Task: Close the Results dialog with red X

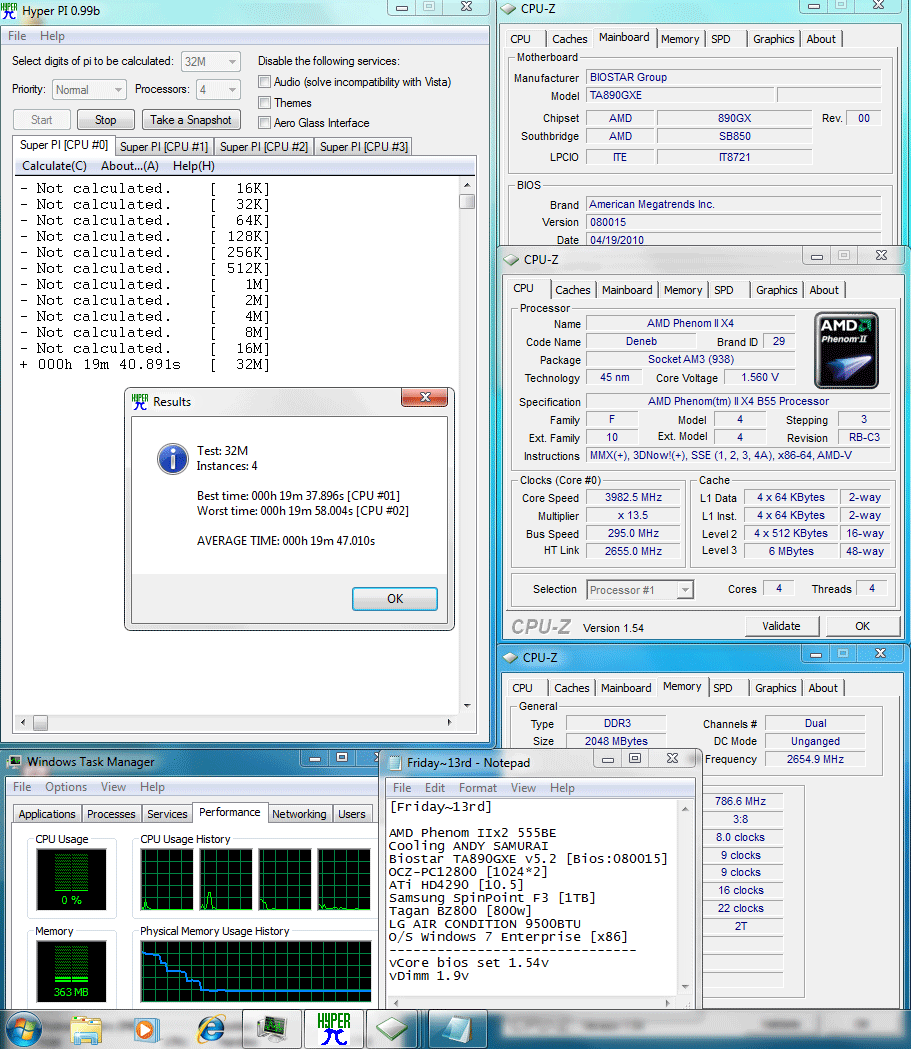Action: (x=425, y=397)
